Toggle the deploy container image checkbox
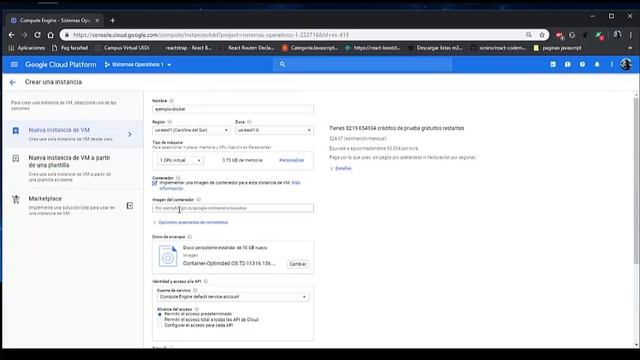Image resolution: width=640 pixels, height=360 pixels. click(x=155, y=183)
